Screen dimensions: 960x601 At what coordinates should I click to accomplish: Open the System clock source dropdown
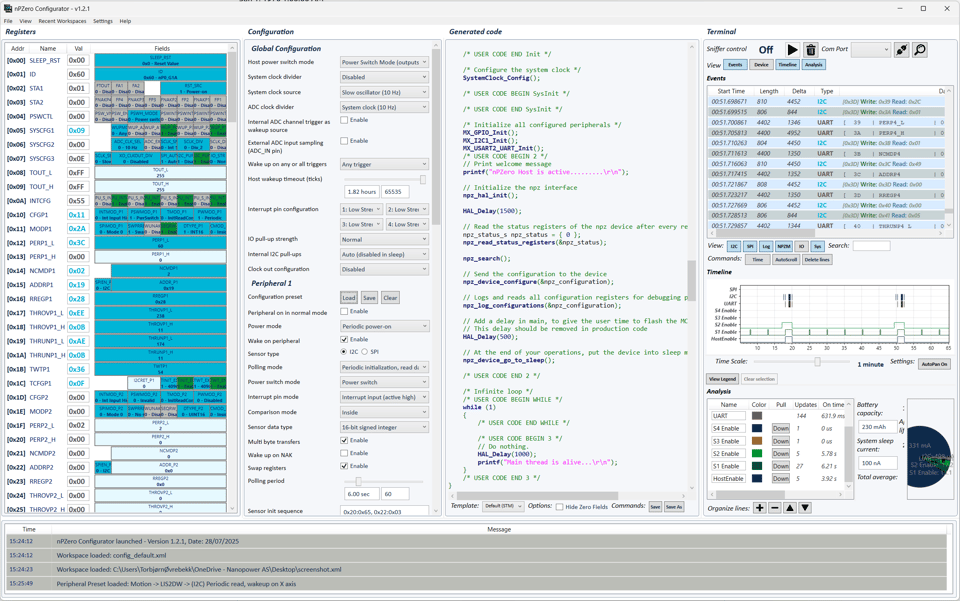pyautogui.click(x=384, y=92)
